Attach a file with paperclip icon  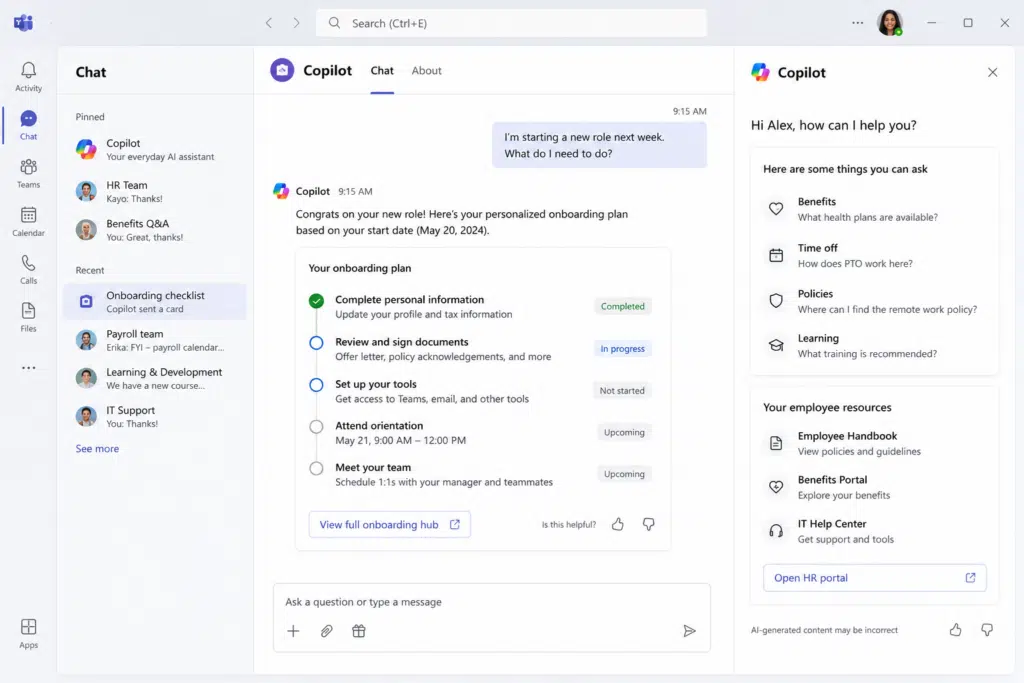pos(327,631)
